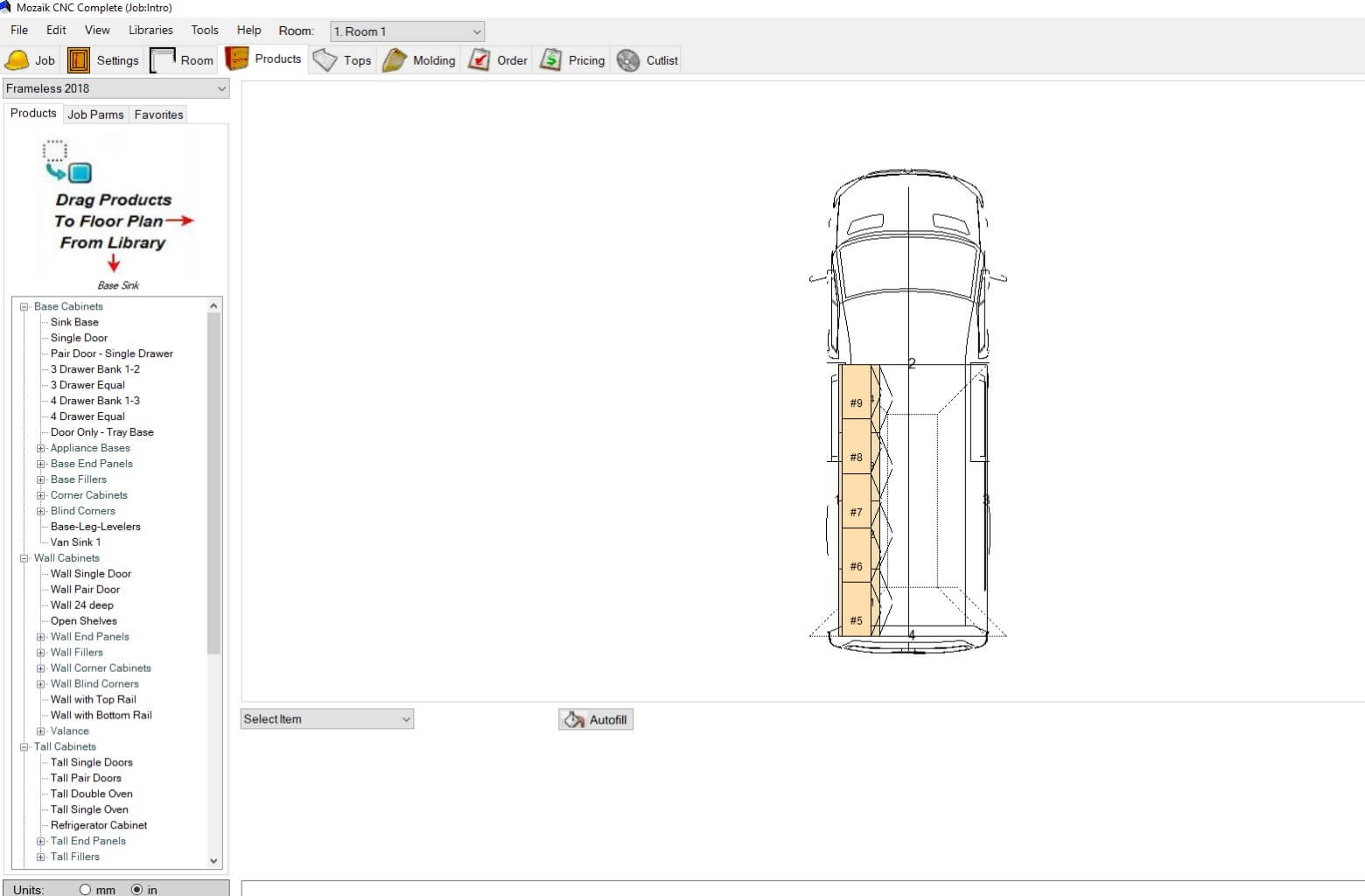
Task: Select cabinet #7 on the floor plan
Action: pyautogui.click(x=856, y=501)
